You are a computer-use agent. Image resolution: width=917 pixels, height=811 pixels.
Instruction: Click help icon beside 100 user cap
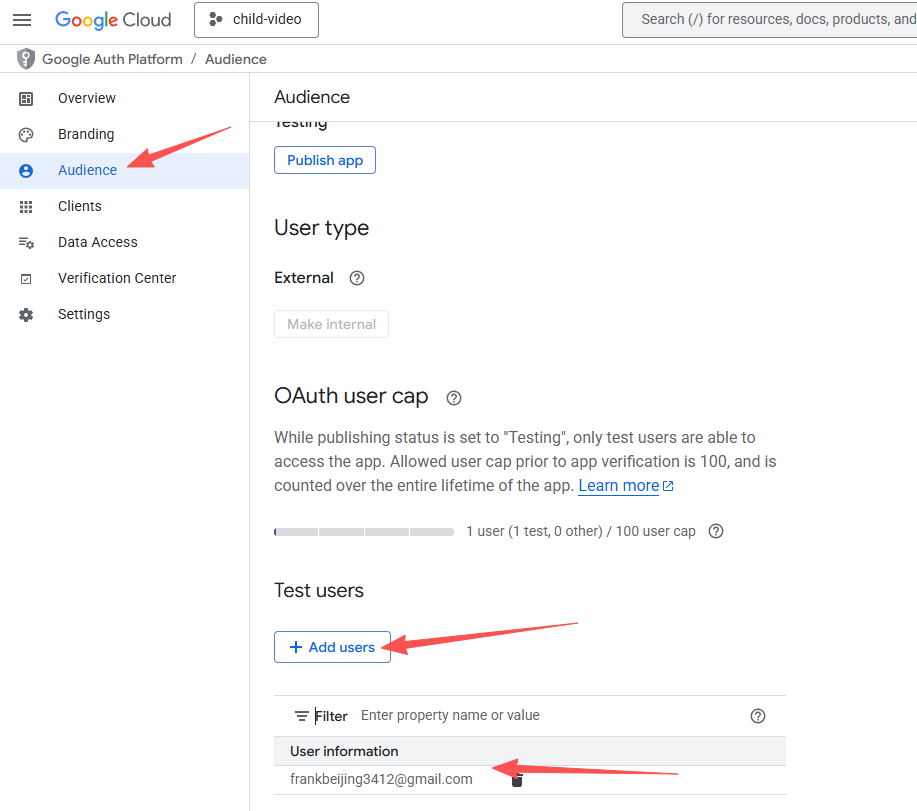tap(716, 531)
